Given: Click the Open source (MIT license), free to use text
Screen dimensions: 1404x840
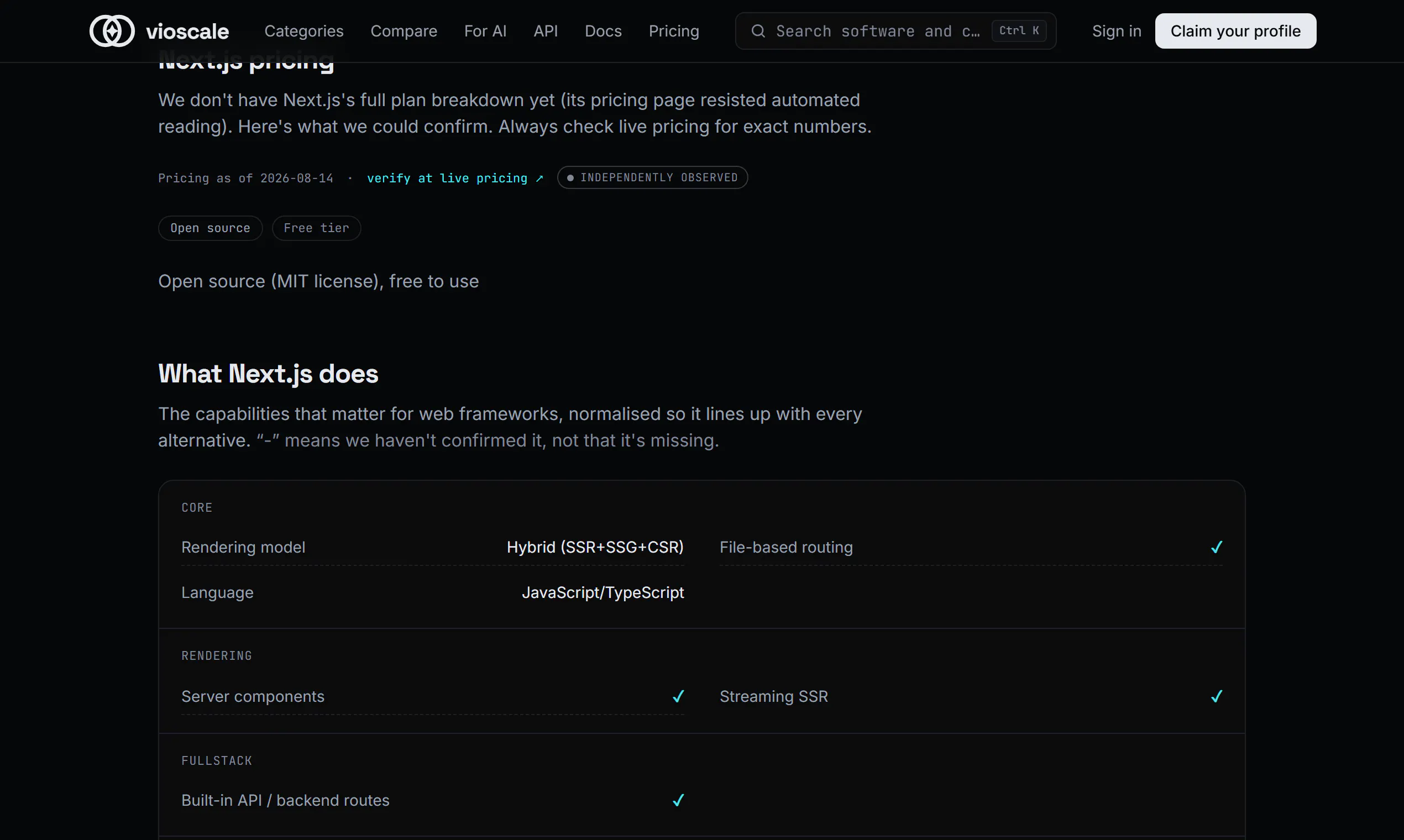Looking at the screenshot, I should tap(319, 281).
